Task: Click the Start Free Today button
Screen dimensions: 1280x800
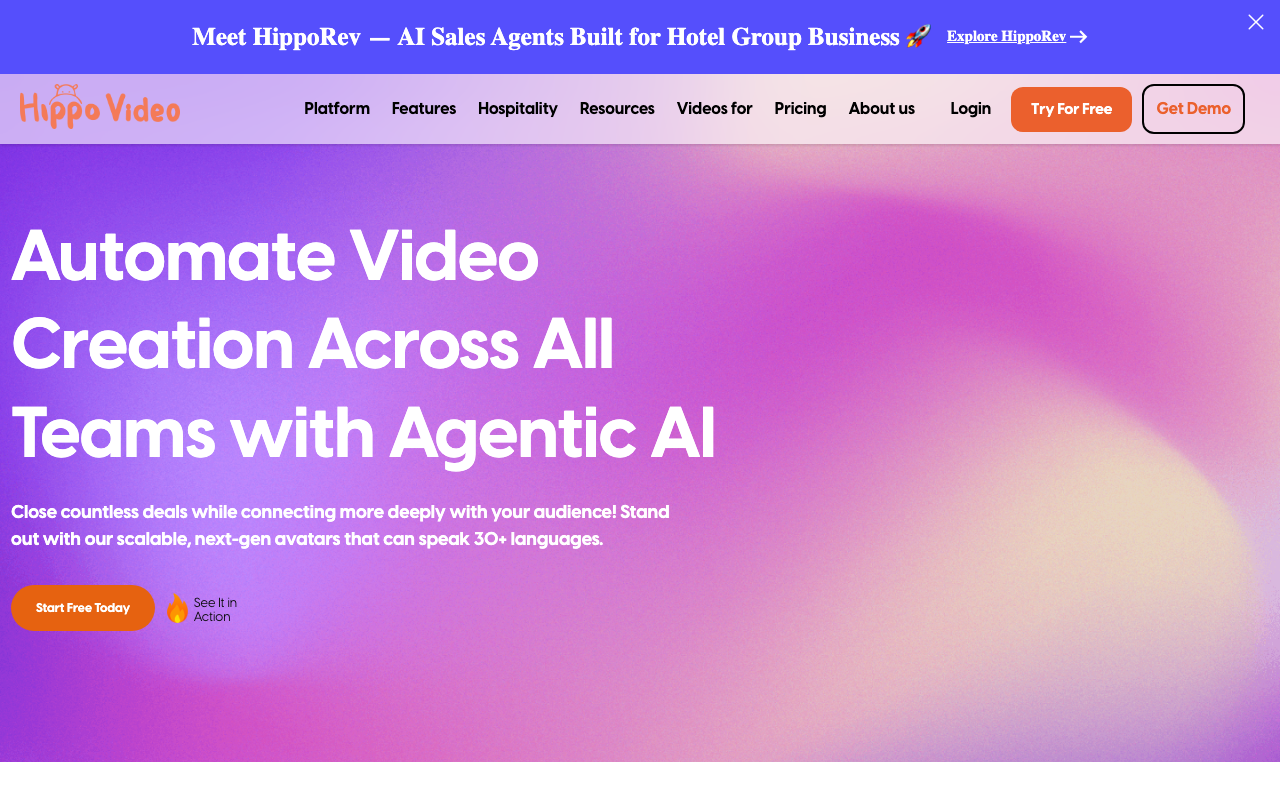Action: 83,608
